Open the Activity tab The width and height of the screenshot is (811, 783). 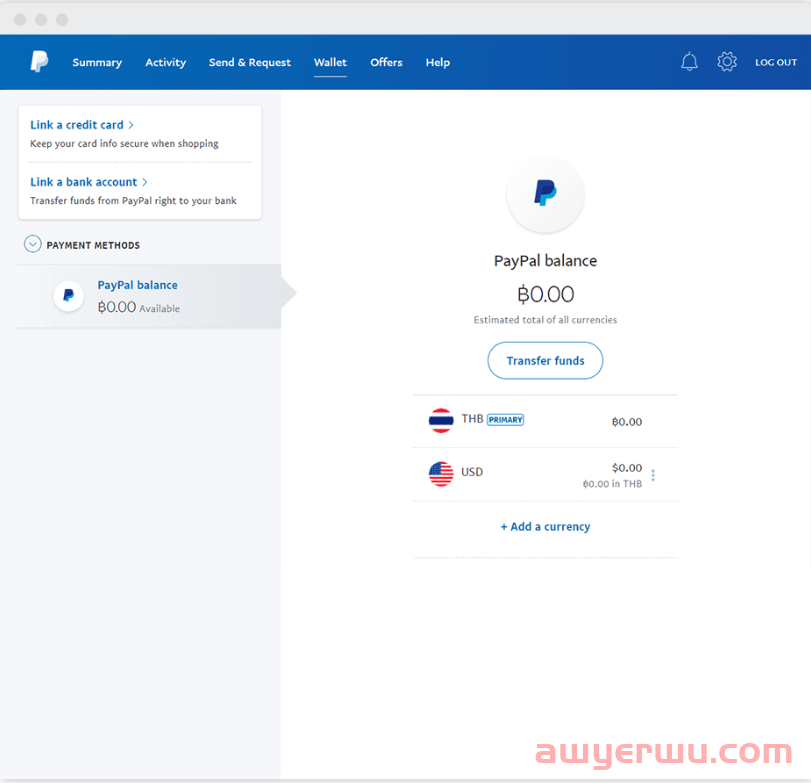[x=166, y=63]
